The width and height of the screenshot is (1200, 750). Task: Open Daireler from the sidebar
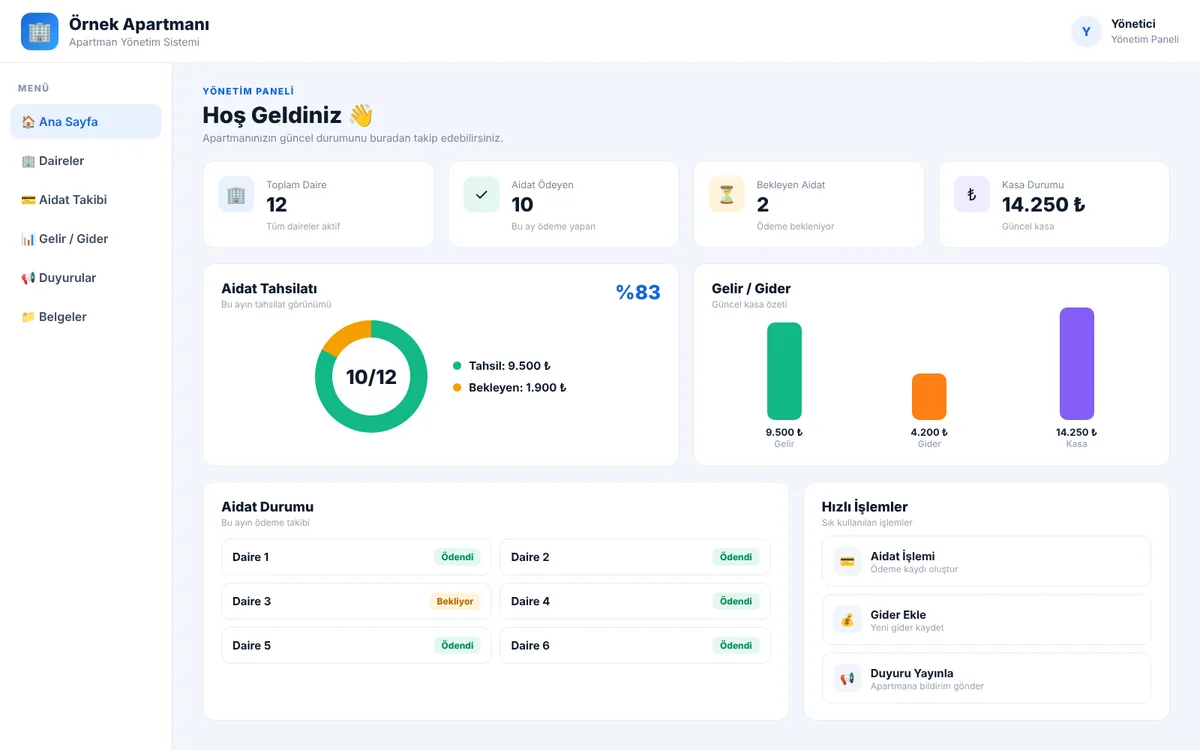pos(86,161)
